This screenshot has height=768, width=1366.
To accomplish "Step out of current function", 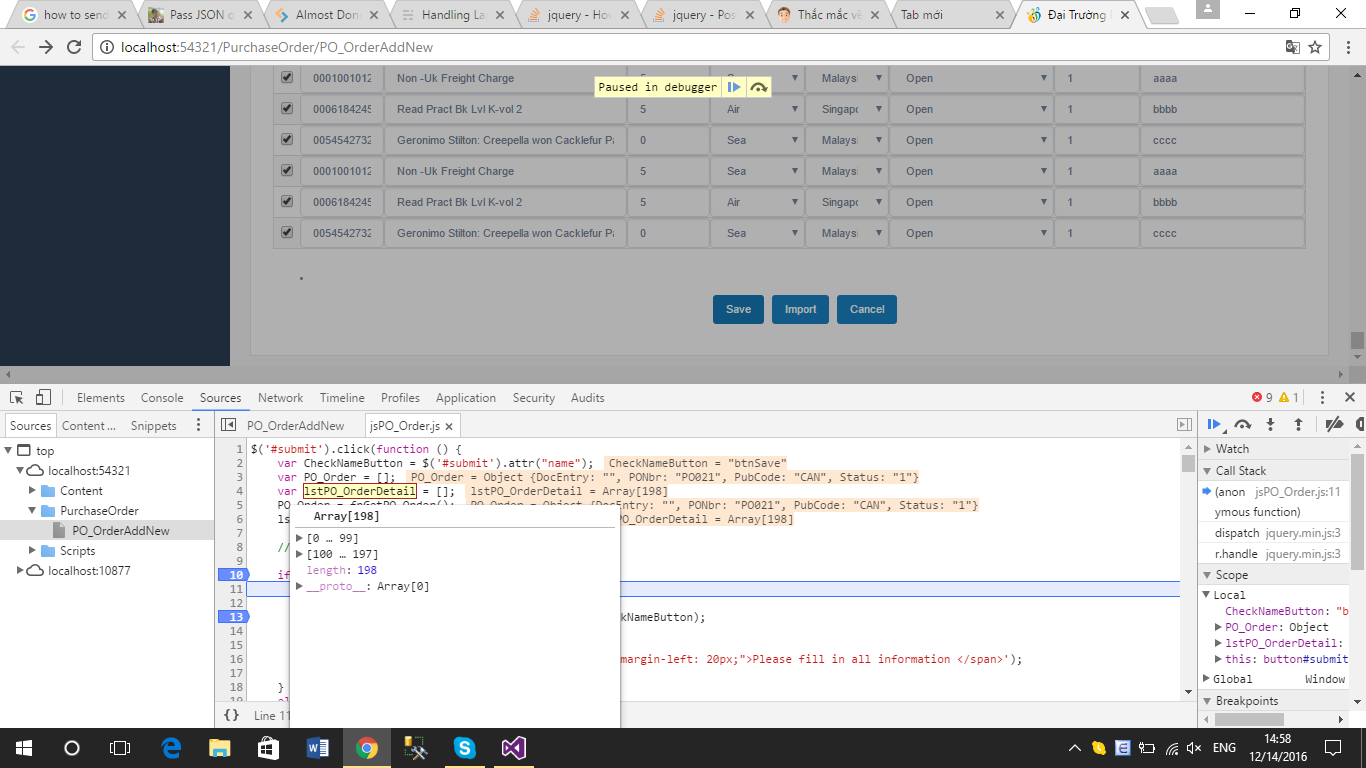I will tap(1298, 424).
